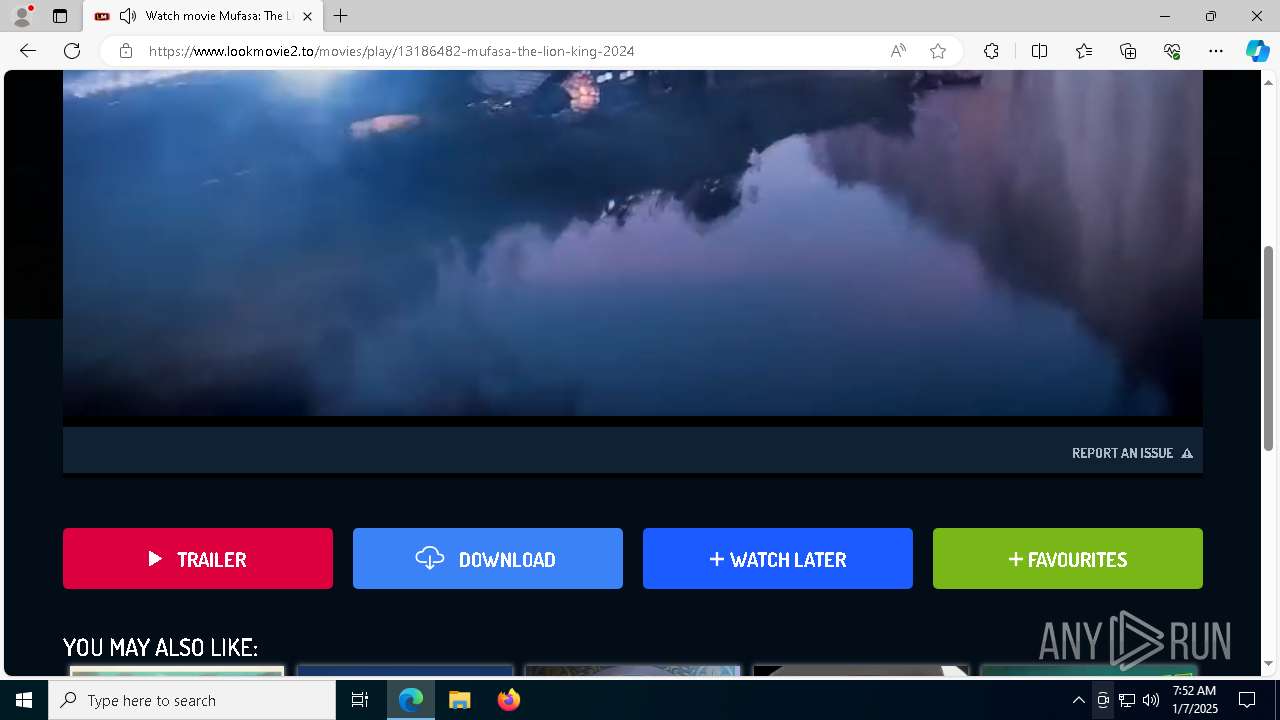Screen dimensions: 1280x720
Task: Click the scrollbar down arrow
Action: click(1269, 663)
